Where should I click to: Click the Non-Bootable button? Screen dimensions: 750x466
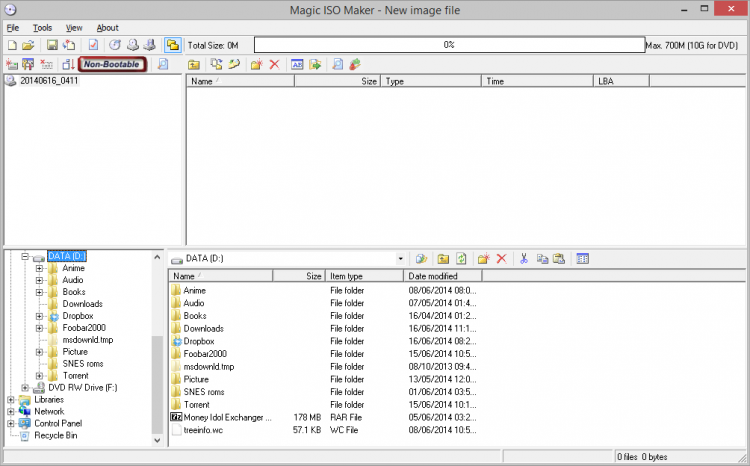coord(112,64)
